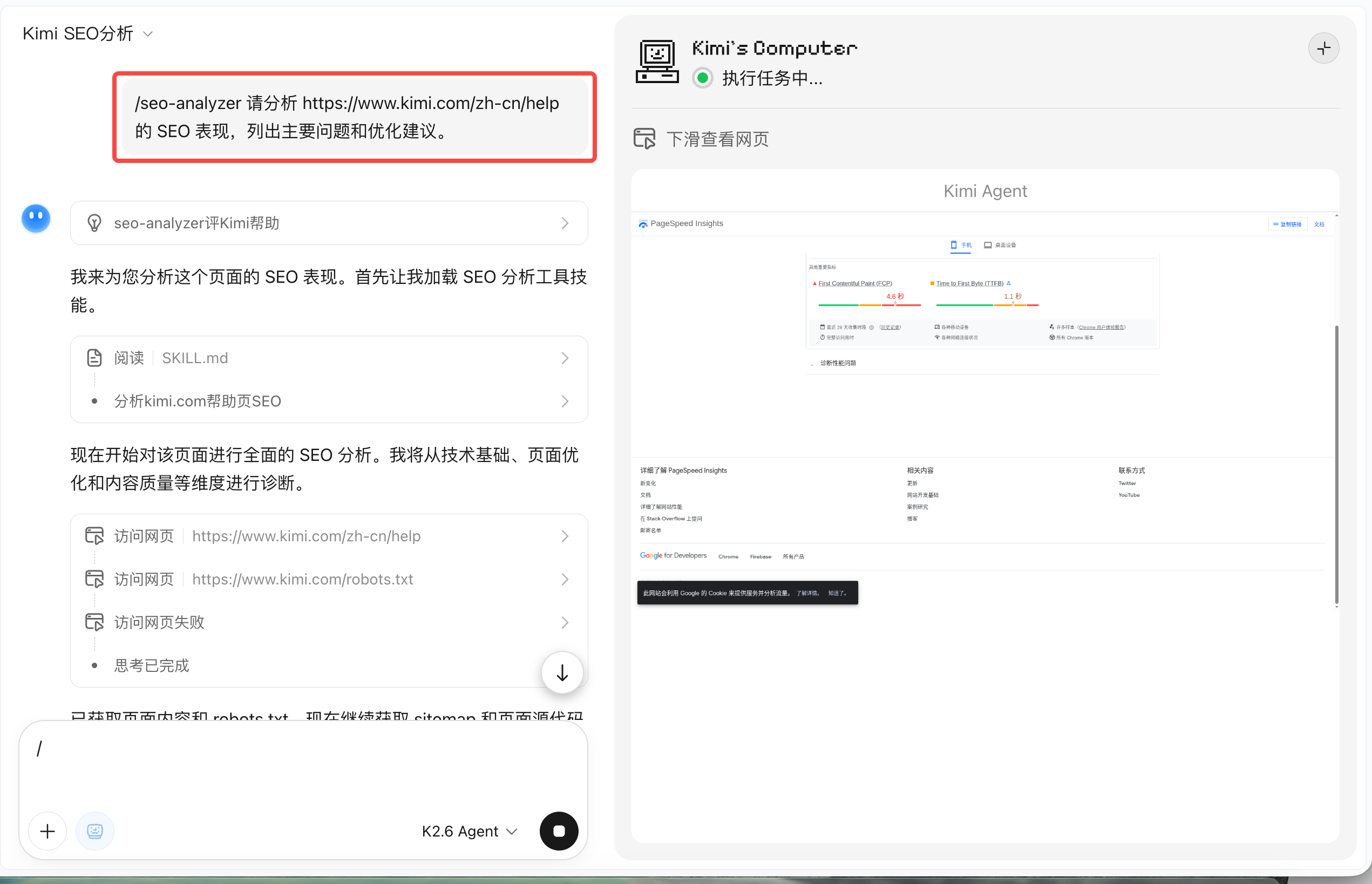The width and height of the screenshot is (1372, 884).
Task: Select the 桌面设备 desktop tab
Action: 1000,245
